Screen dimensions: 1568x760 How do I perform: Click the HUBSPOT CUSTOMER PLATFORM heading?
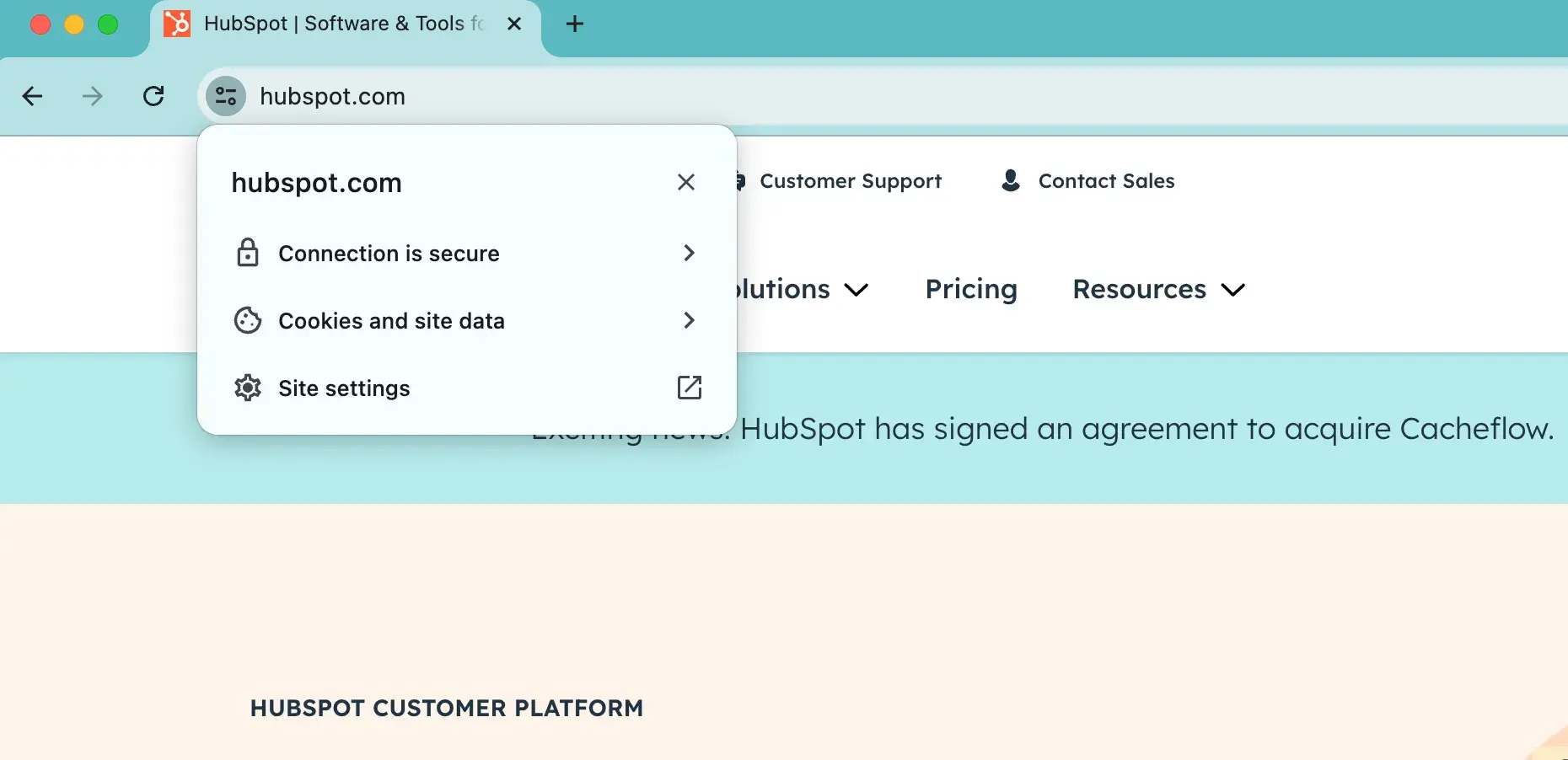pyautogui.click(x=447, y=708)
